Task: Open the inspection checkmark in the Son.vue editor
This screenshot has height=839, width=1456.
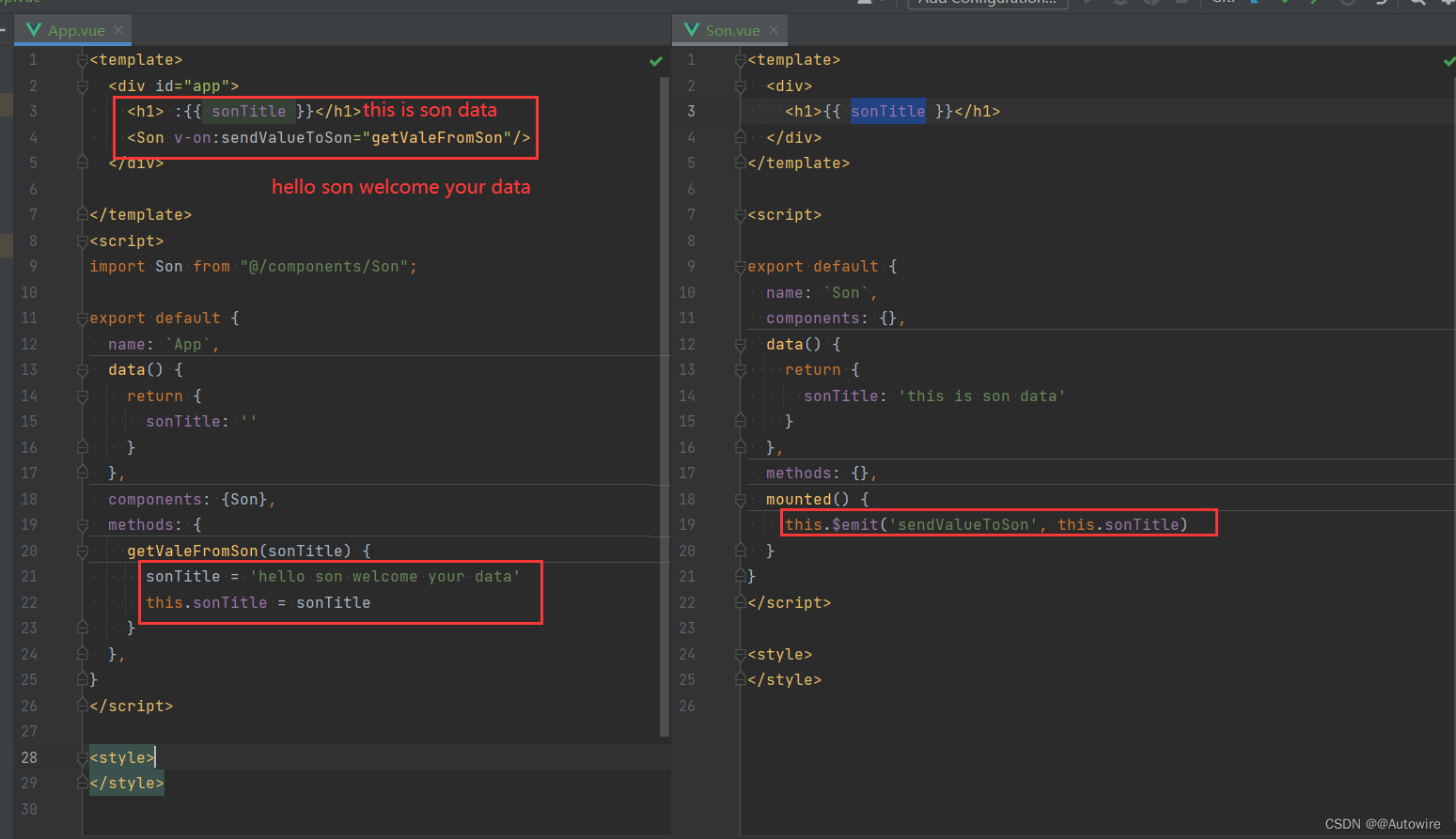Action: (x=1448, y=61)
